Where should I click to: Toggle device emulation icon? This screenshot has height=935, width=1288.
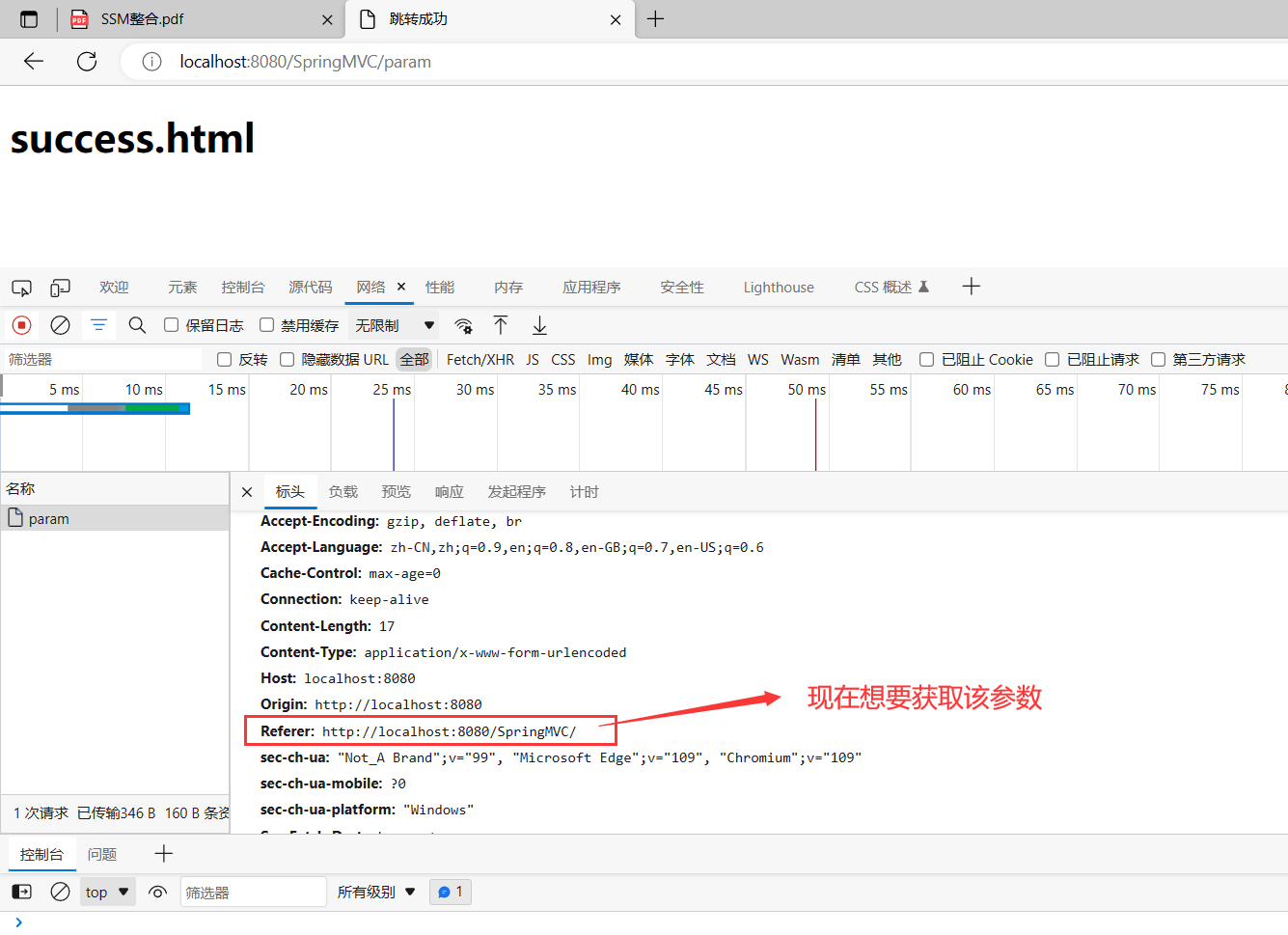(60, 288)
